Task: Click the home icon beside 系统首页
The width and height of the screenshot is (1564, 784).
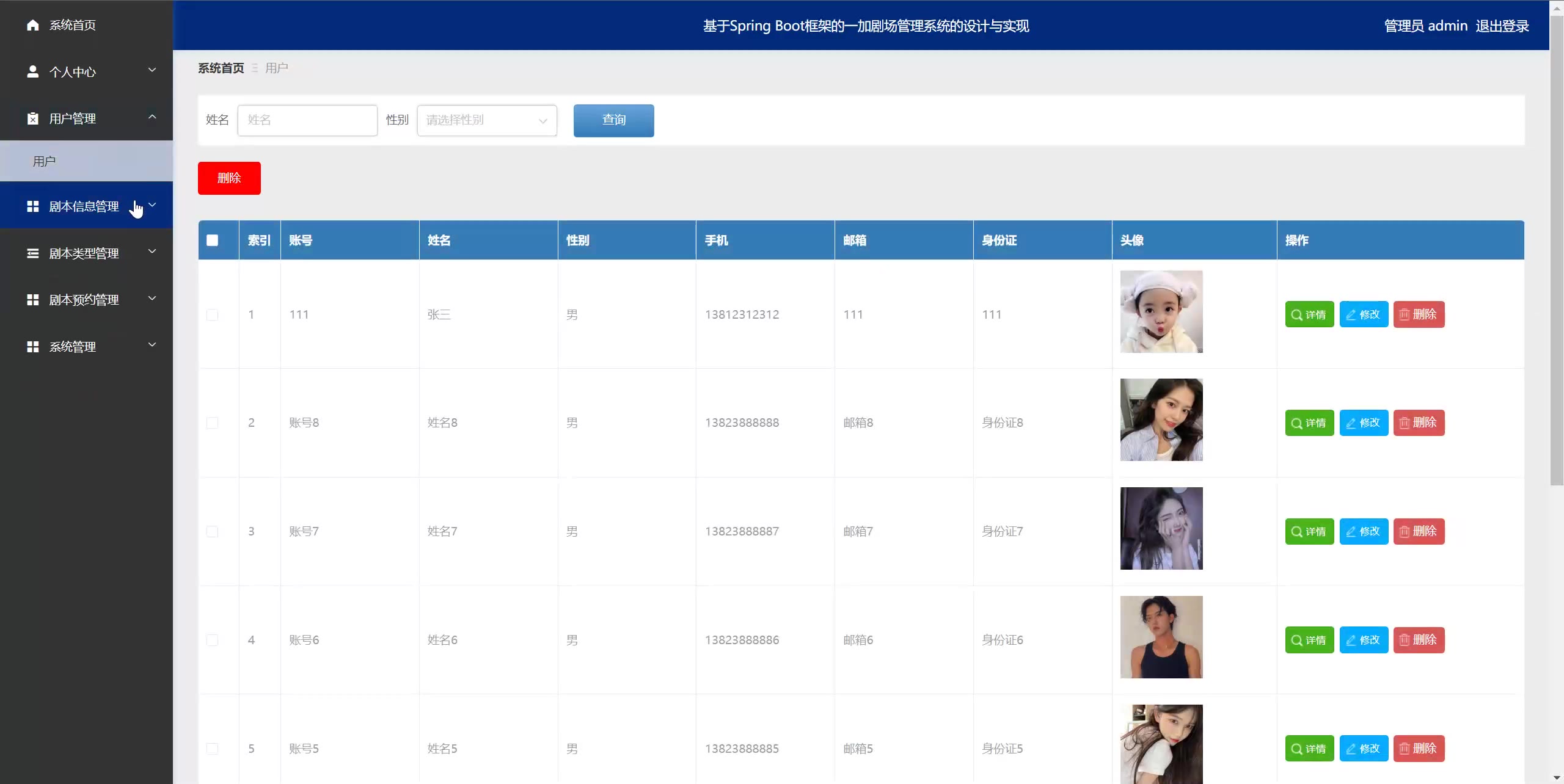Action: [33, 25]
